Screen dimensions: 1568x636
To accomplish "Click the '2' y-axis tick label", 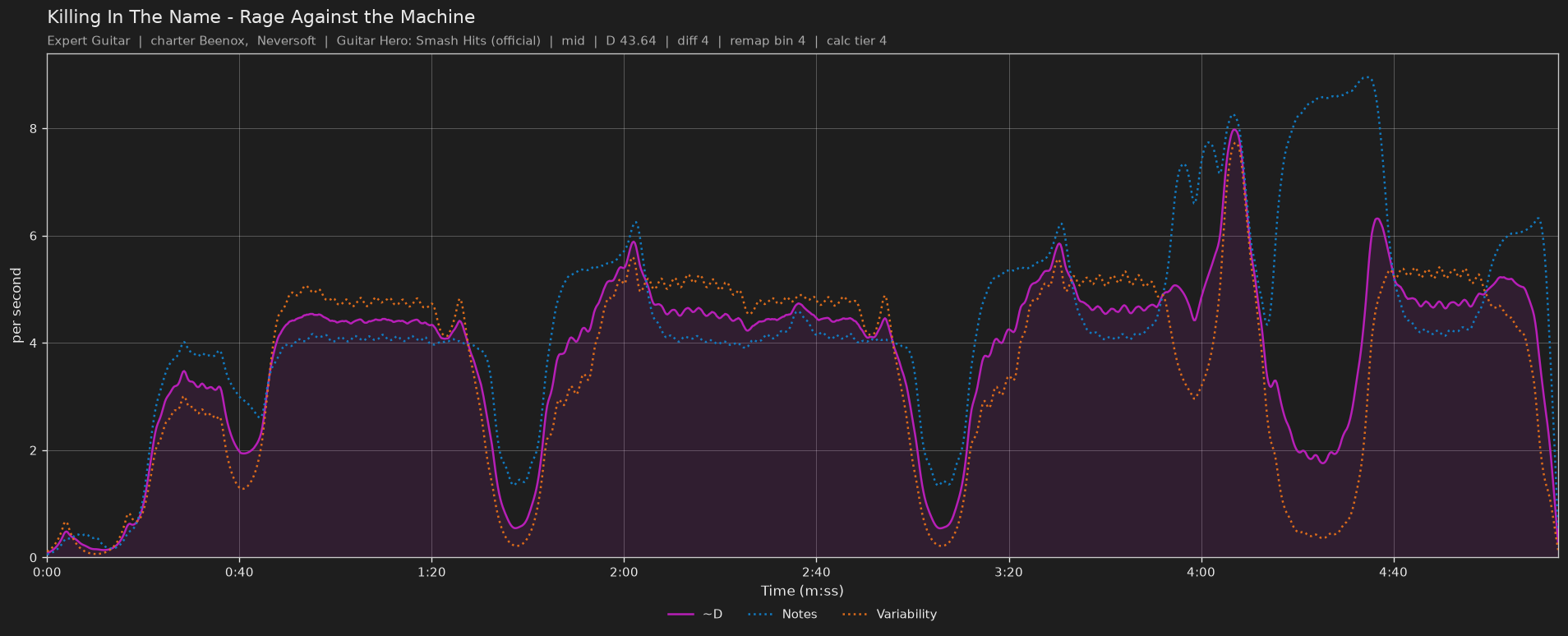I will (35, 451).
